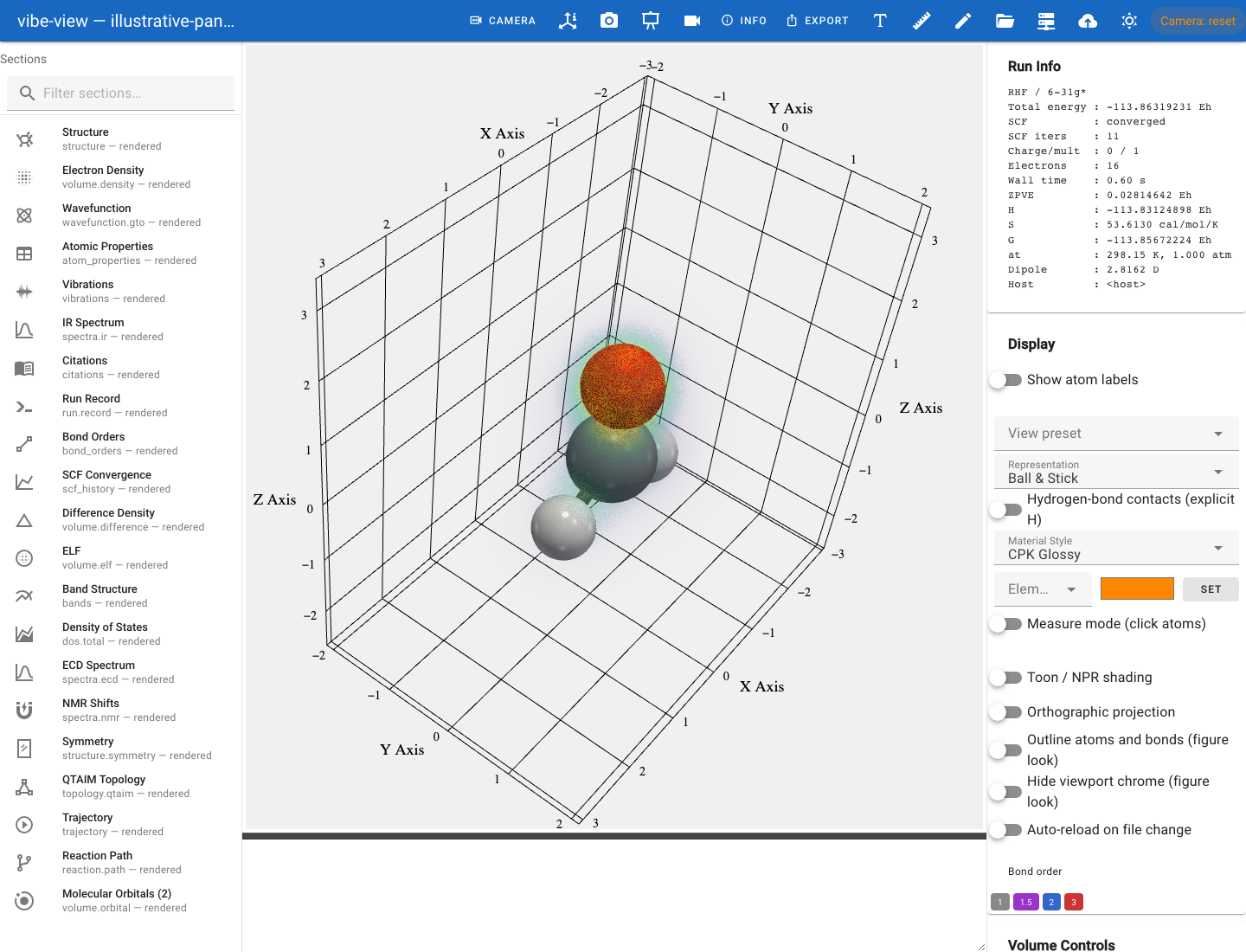Open file with the folder icon
The image size is (1246, 952).
(x=1005, y=21)
